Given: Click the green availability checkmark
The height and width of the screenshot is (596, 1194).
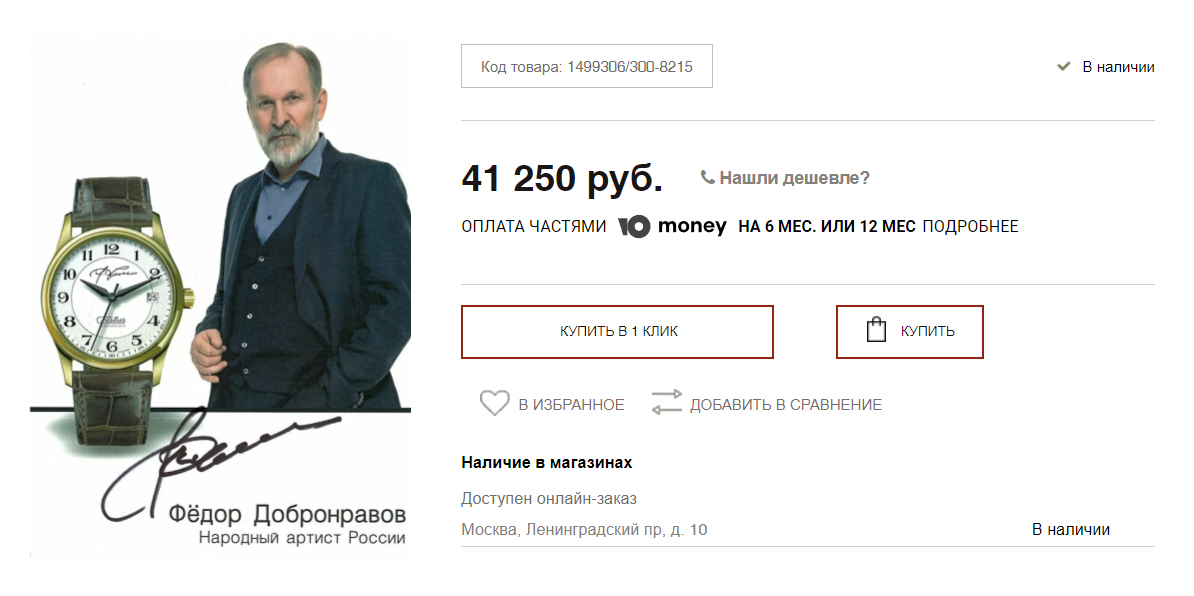Looking at the screenshot, I should [x=1064, y=66].
